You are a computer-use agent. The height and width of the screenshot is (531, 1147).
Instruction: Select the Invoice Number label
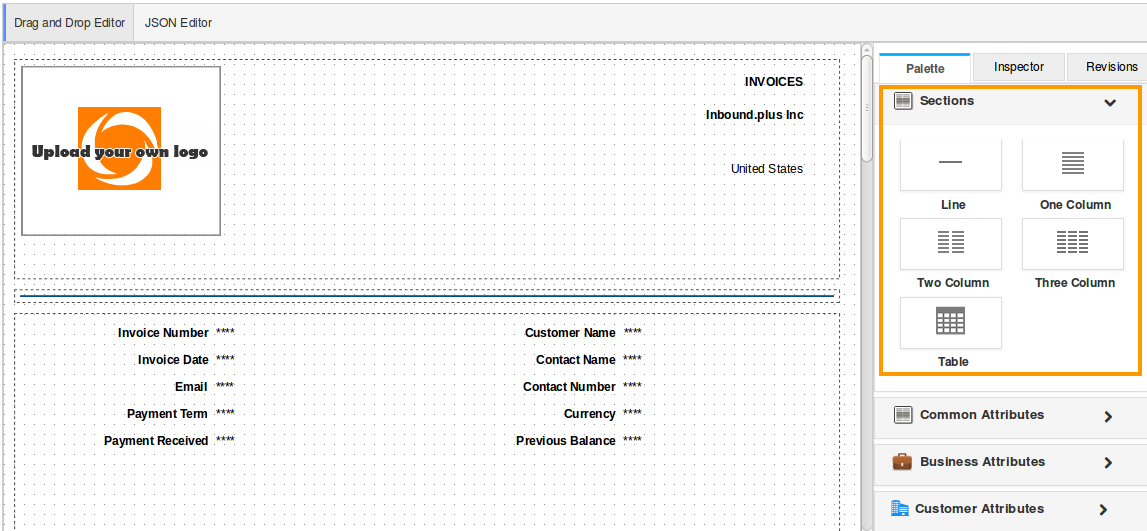point(163,333)
